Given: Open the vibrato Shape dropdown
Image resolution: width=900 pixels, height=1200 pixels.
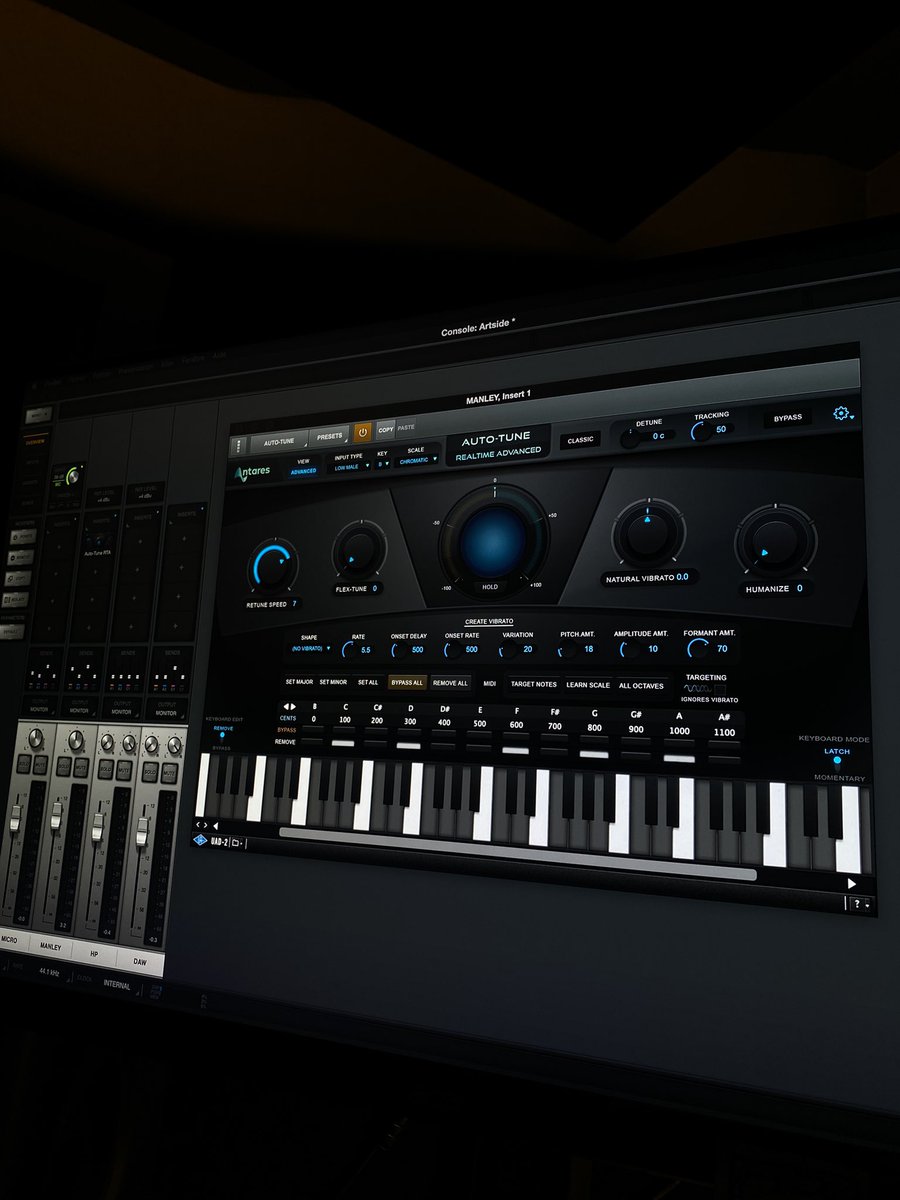Looking at the screenshot, I should pyautogui.click(x=310, y=649).
